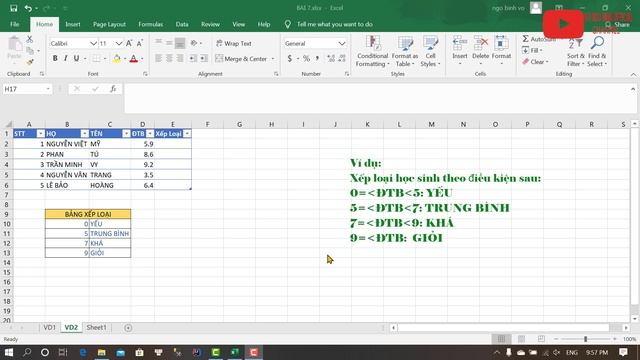Screen dimensions: 640x360
Task: Open Find & Select menu
Action: pyautogui.click(x=597, y=51)
